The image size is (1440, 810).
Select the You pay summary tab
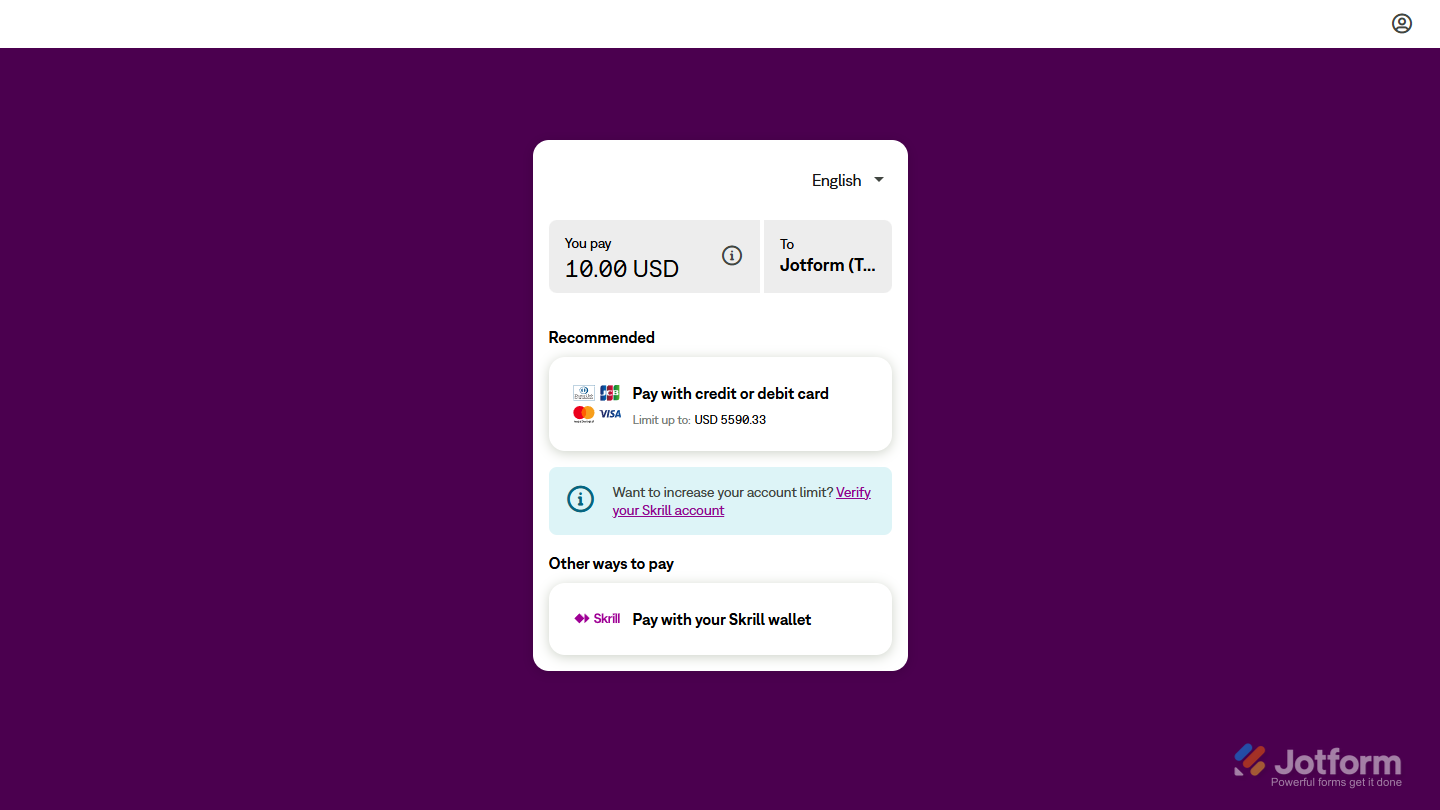pos(654,256)
